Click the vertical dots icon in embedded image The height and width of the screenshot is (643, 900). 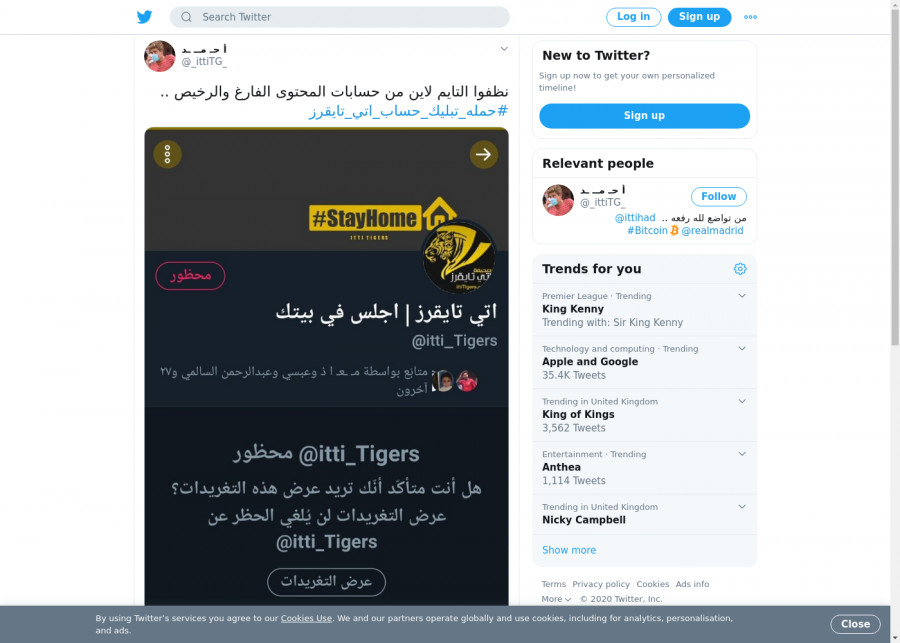click(168, 154)
